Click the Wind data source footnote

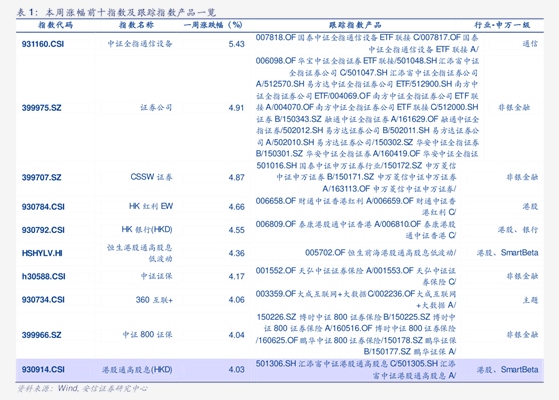click(x=82, y=388)
